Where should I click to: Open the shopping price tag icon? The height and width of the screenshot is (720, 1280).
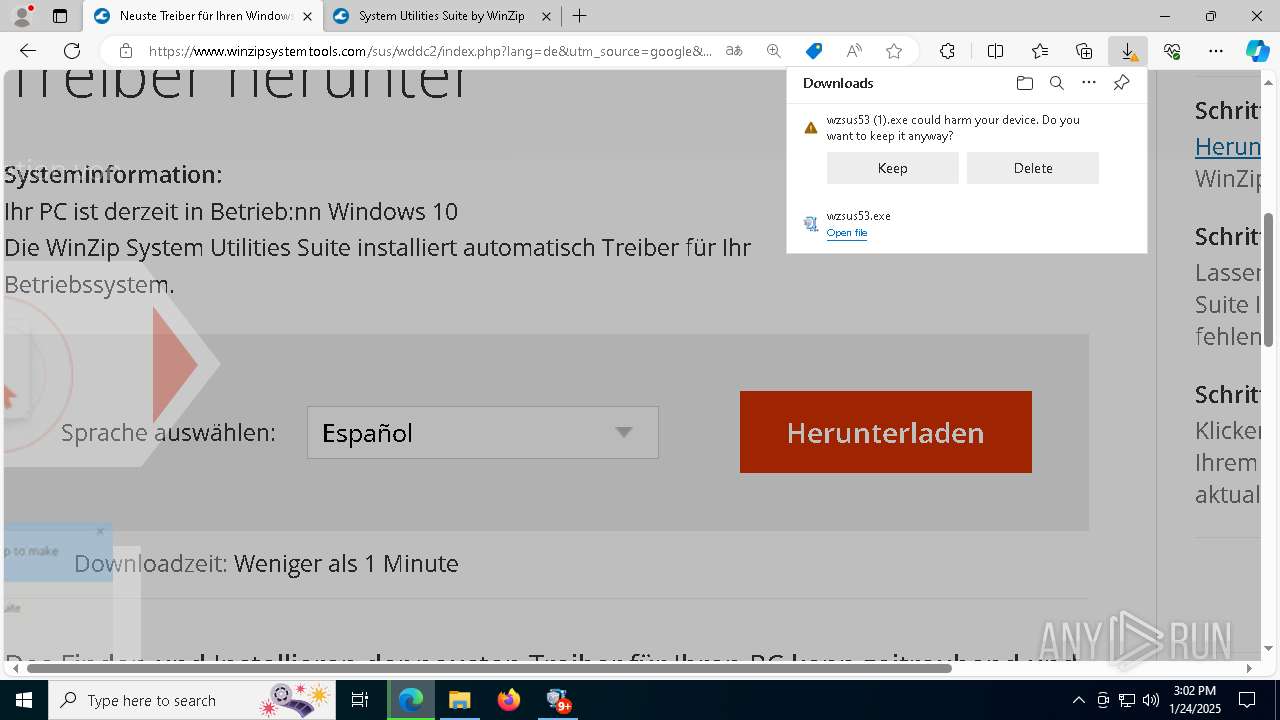point(814,51)
